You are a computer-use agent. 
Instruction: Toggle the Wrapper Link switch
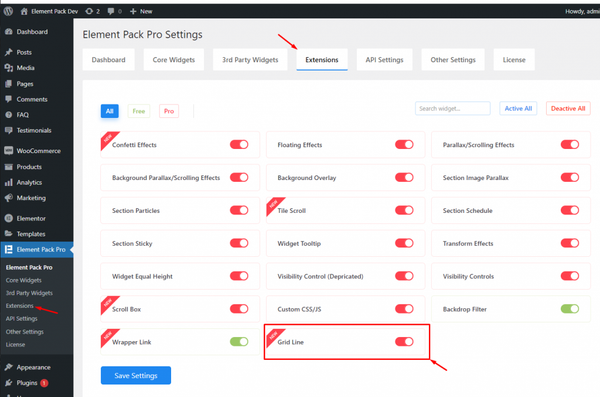coord(239,341)
